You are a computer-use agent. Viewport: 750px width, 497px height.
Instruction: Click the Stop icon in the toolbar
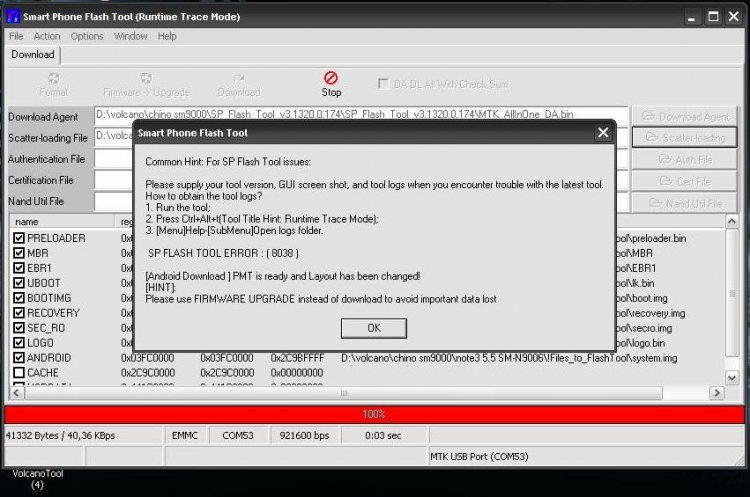coord(331,84)
